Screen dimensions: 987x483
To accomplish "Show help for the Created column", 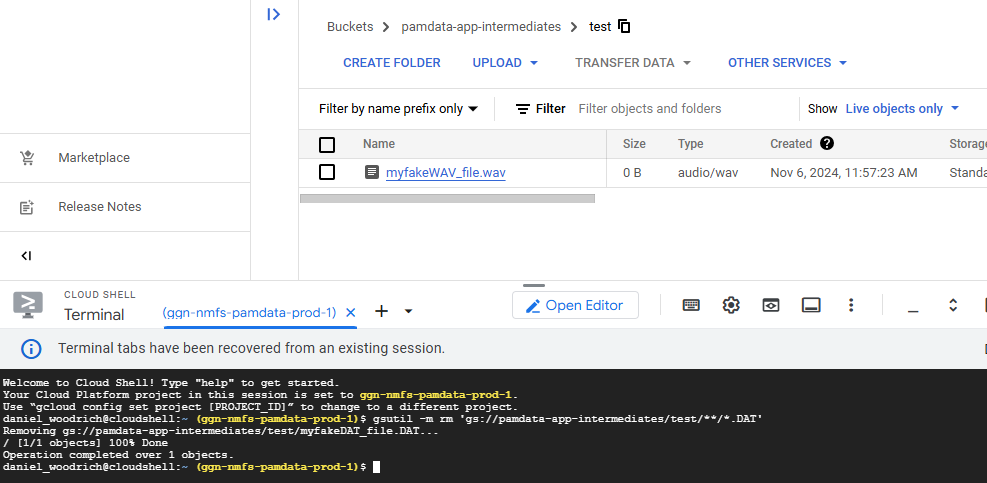I will (827, 144).
